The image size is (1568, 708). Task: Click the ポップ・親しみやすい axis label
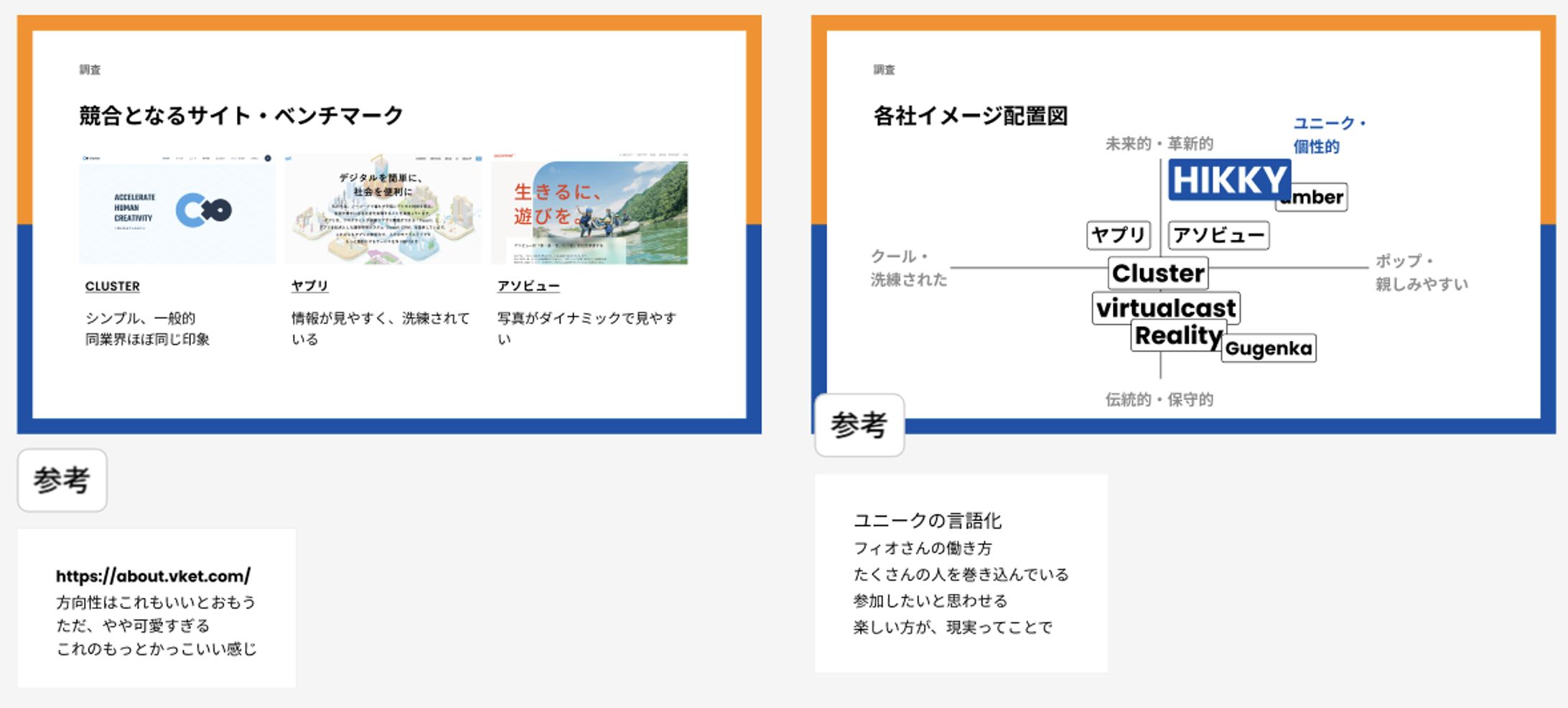pos(1422,272)
